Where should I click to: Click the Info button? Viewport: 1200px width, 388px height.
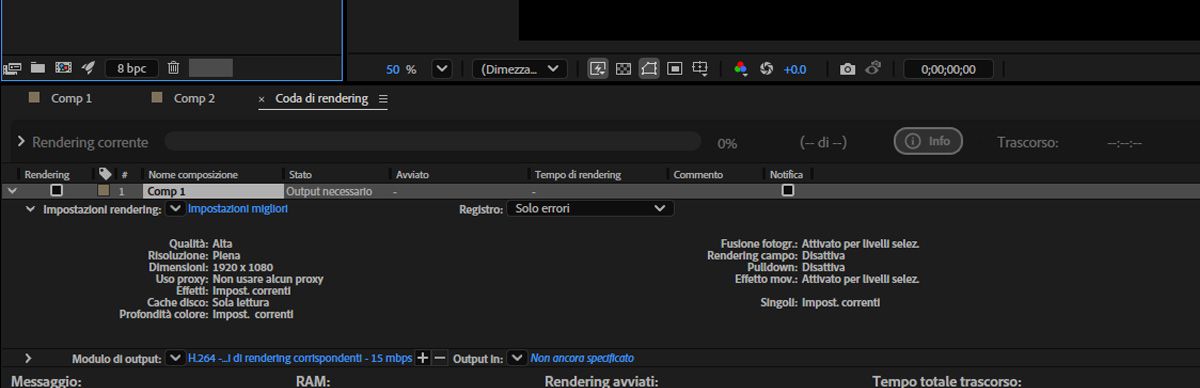928,142
